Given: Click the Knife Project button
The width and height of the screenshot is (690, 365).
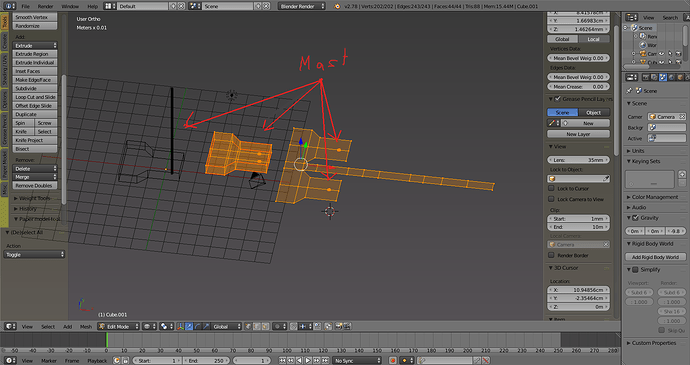Looking at the screenshot, I should [35, 140].
